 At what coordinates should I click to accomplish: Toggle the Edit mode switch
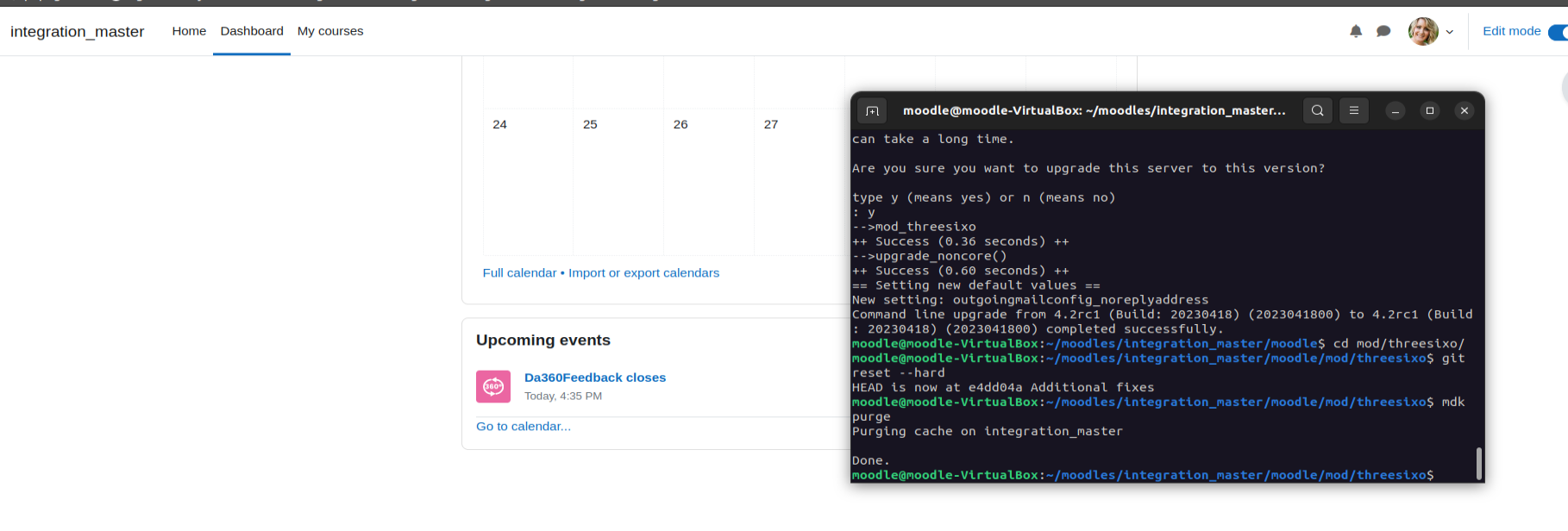pyautogui.click(x=1559, y=32)
